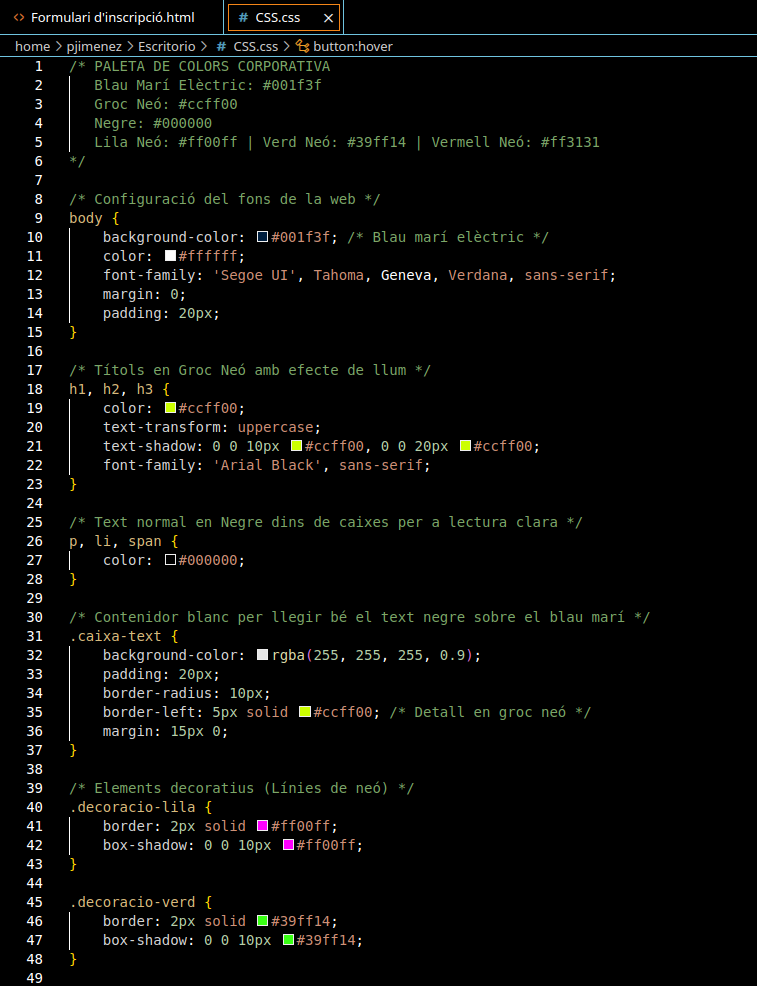757x986 pixels.
Task: Close the CSS.css editor tab
Action: pos(327,18)
